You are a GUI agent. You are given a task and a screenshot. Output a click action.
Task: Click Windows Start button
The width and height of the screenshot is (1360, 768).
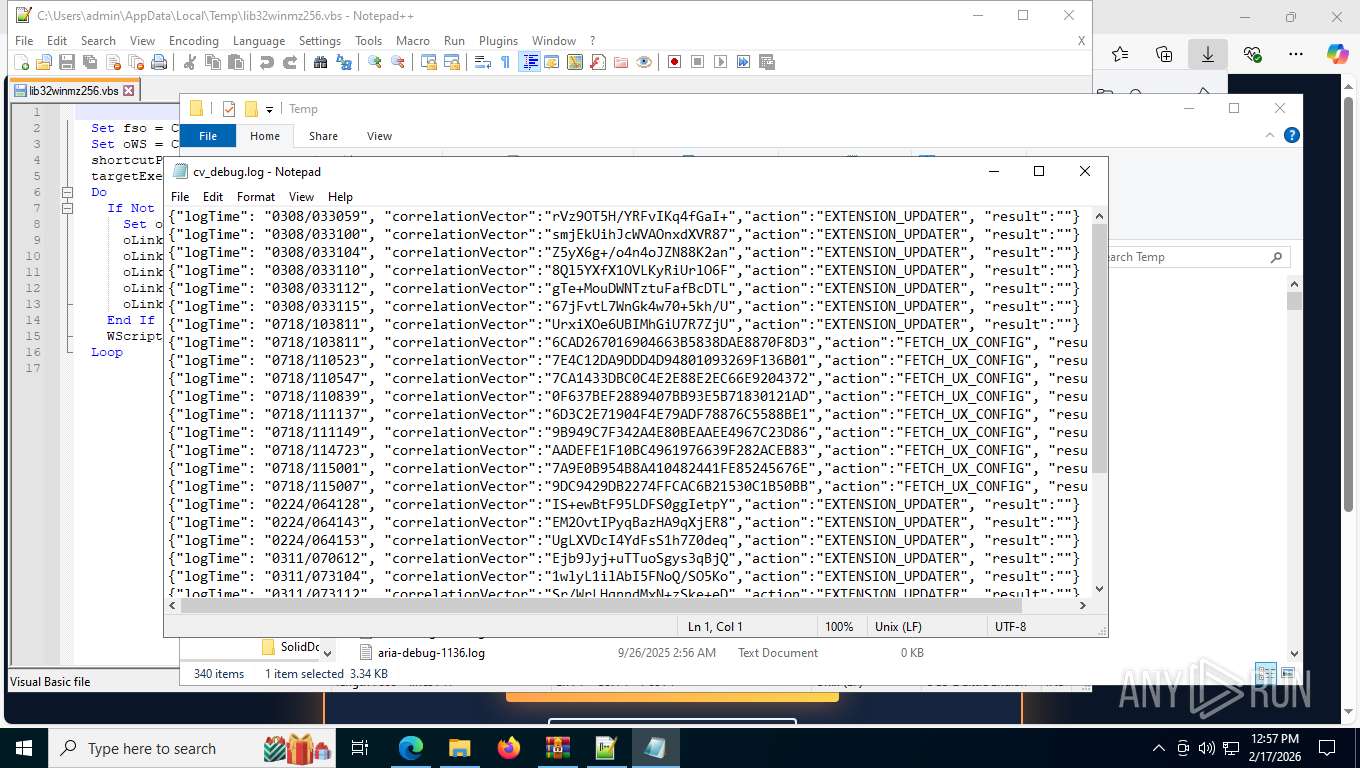tap(23, 748)
